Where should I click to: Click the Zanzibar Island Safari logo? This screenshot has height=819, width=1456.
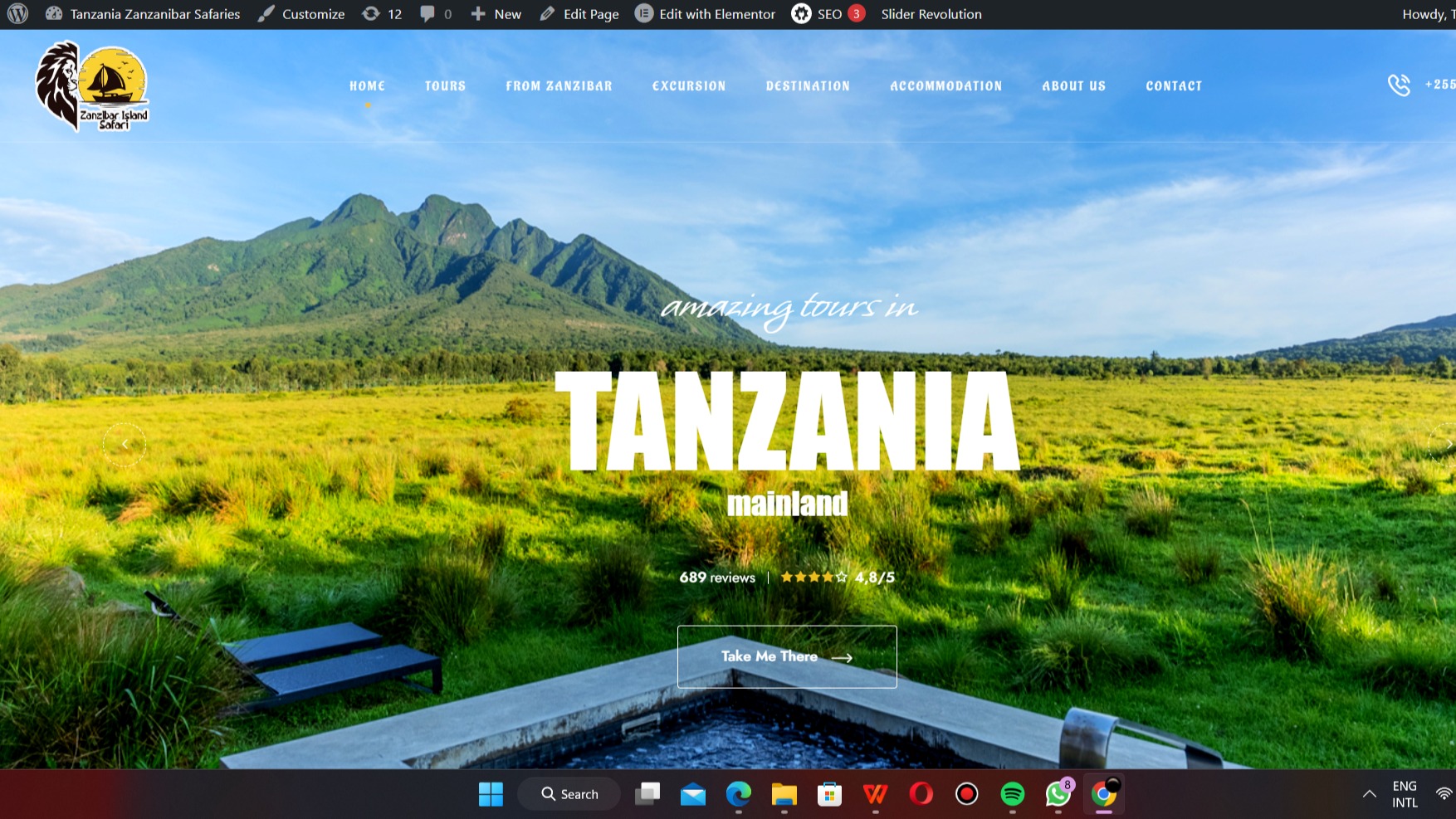92,87
